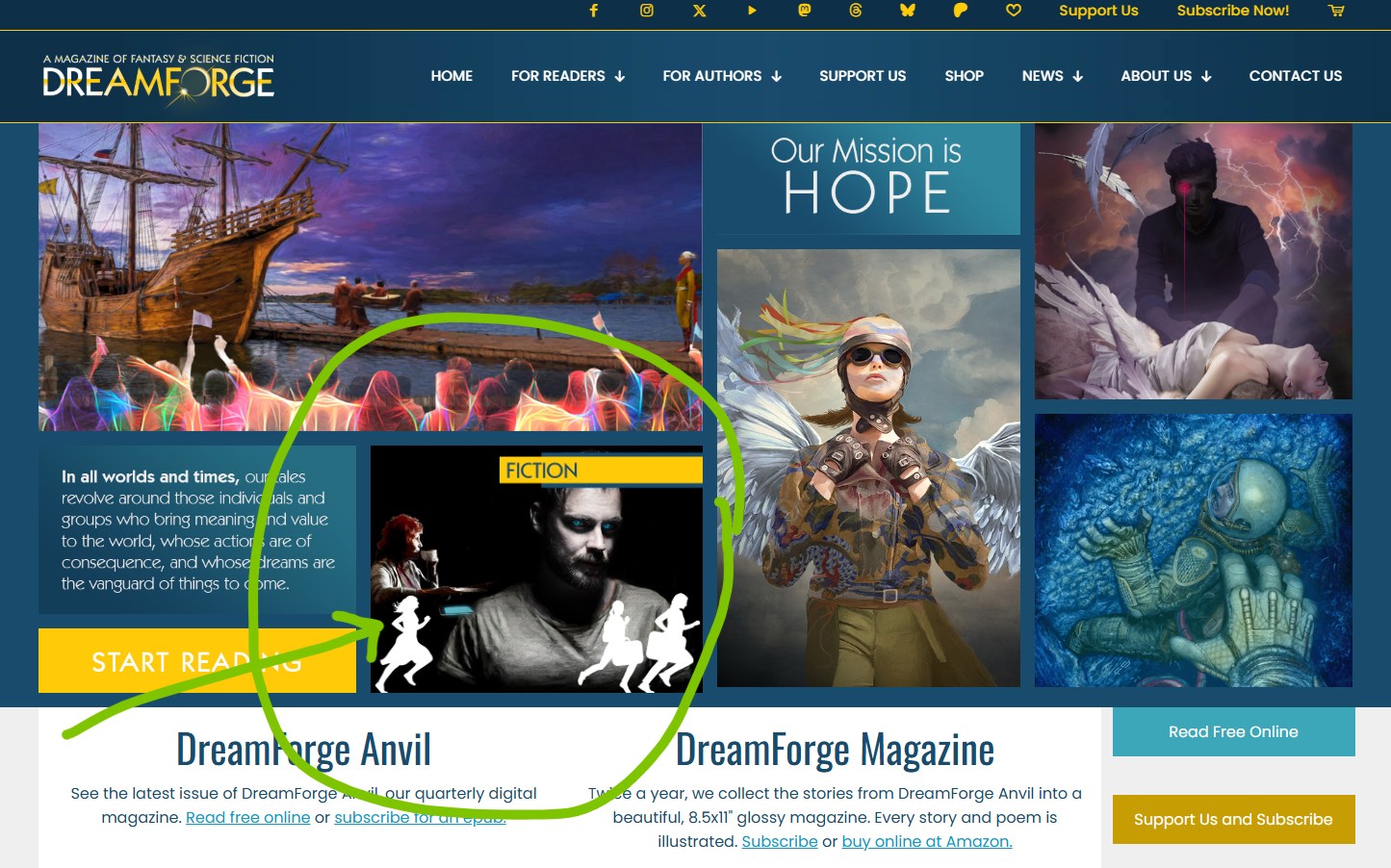Open the YouTube channel icon
Image resolution: width=1391 pixels, height=868 pixels.
pyautogui.click(x=752, y=12)
